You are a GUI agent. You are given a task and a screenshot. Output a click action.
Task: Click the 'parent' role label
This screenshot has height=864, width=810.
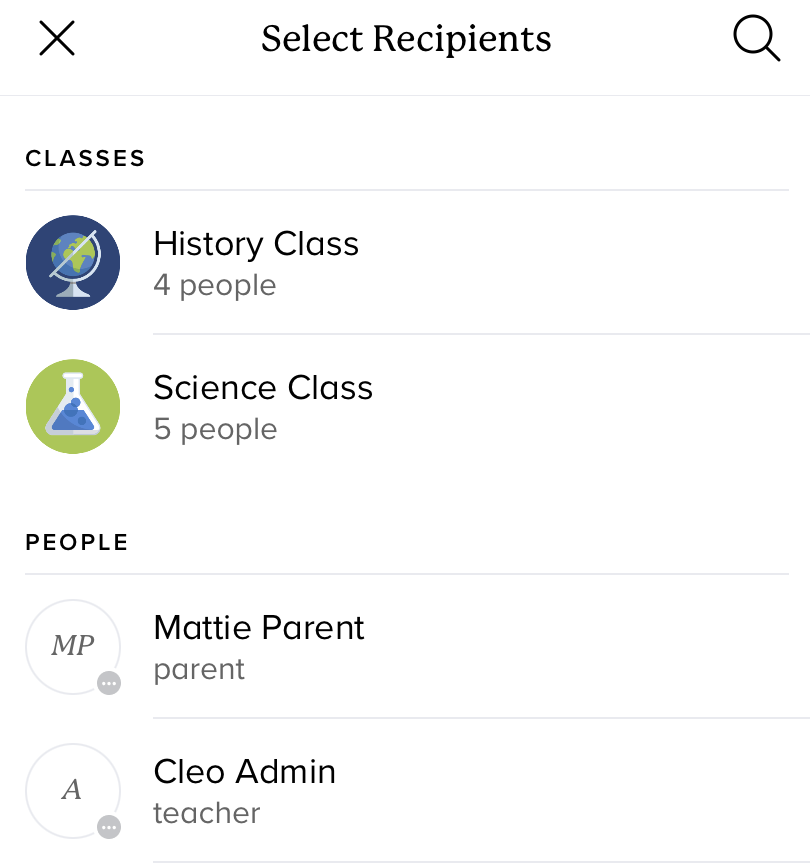(x=199, y=670)
